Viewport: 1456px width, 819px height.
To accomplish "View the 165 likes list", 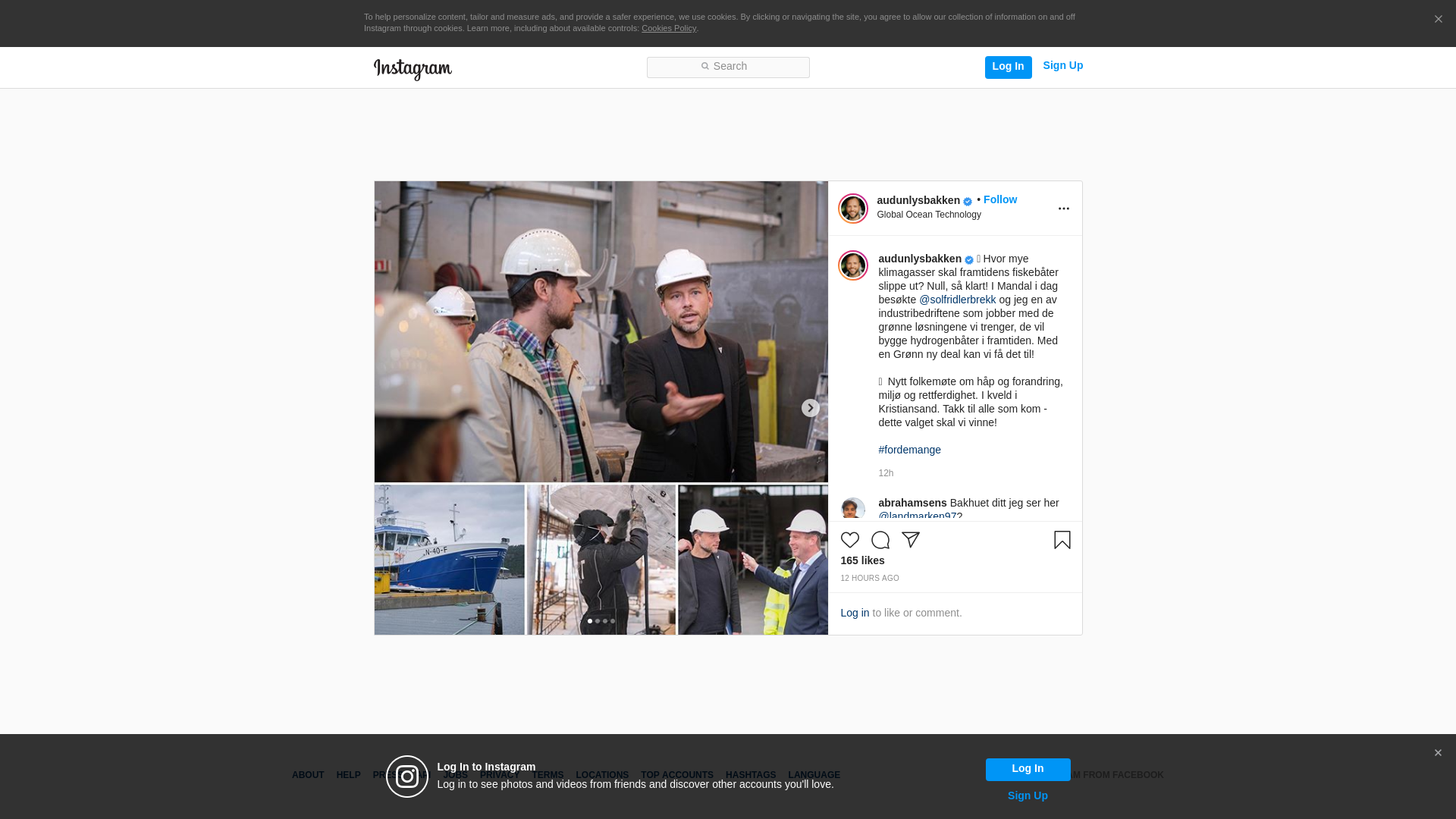I will (x=862, y=560).
